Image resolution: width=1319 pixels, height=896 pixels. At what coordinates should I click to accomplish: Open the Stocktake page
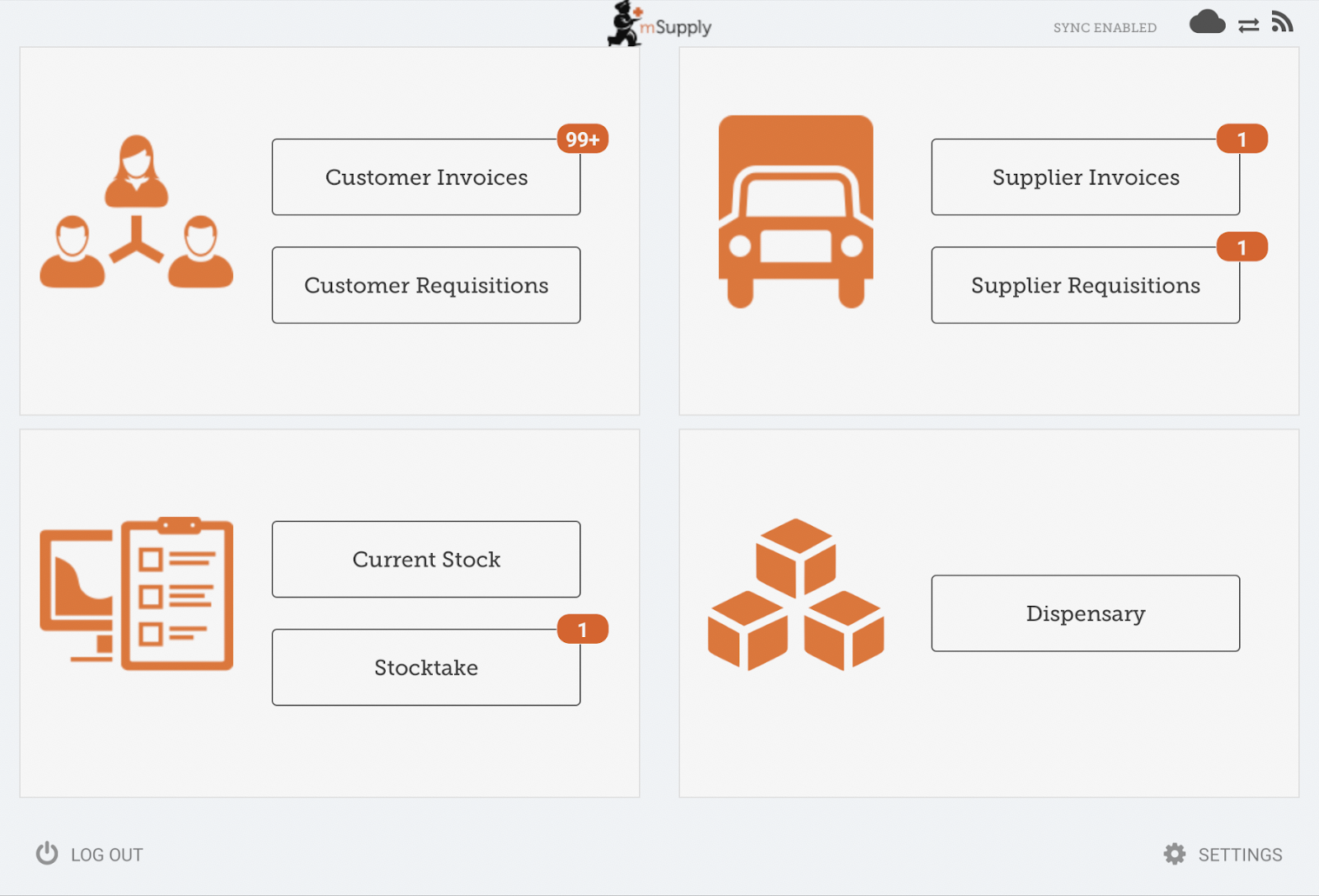point(426,667)
